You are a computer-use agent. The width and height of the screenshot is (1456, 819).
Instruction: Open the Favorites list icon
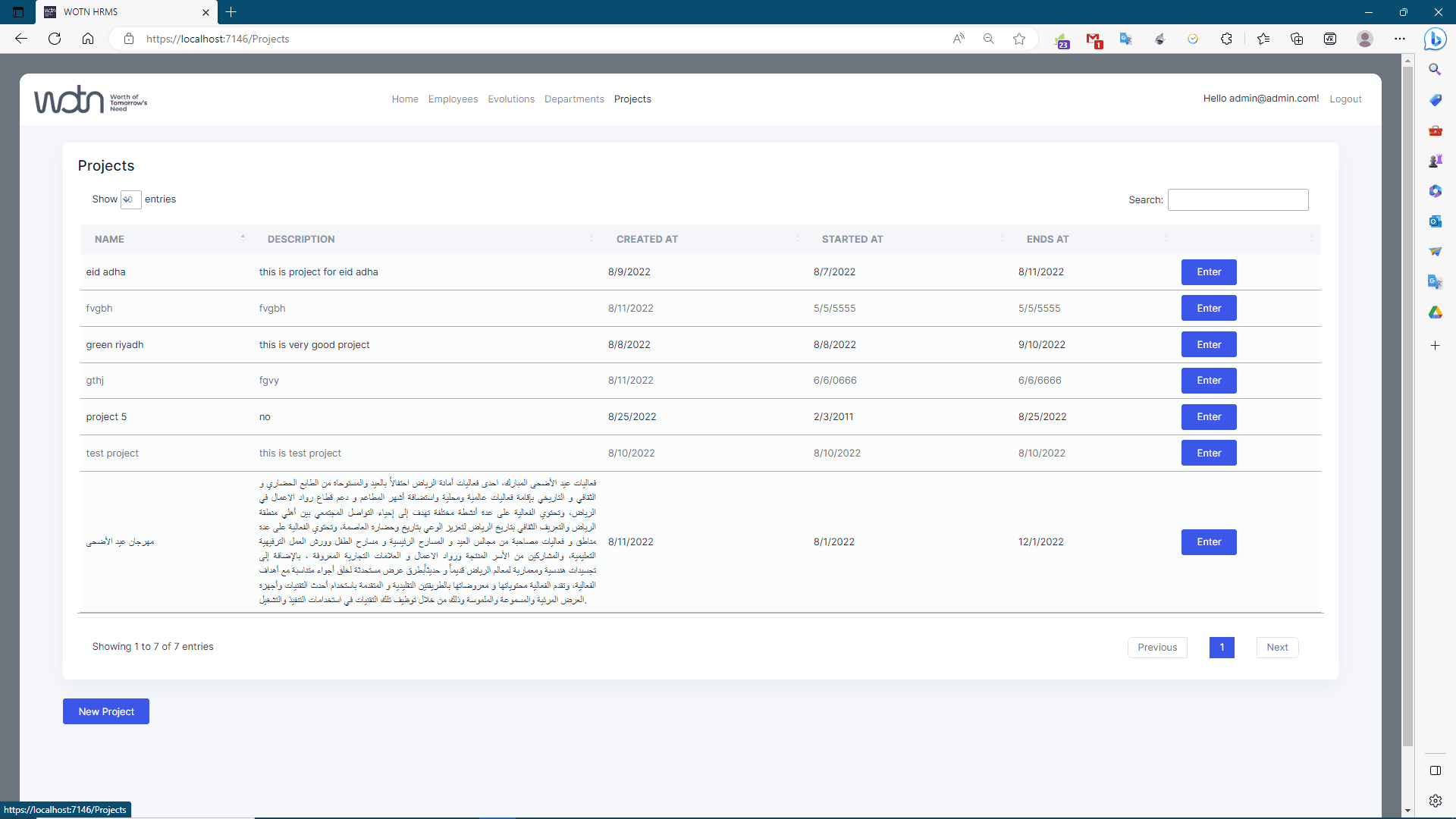pos(1263,39)
